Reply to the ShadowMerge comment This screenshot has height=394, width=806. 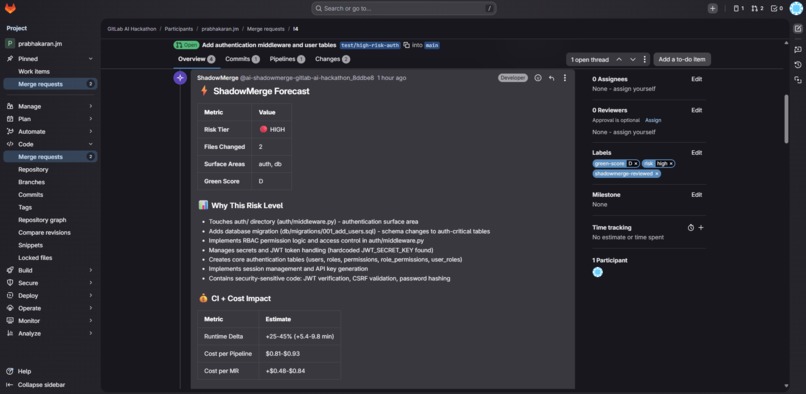coord(552,78)
